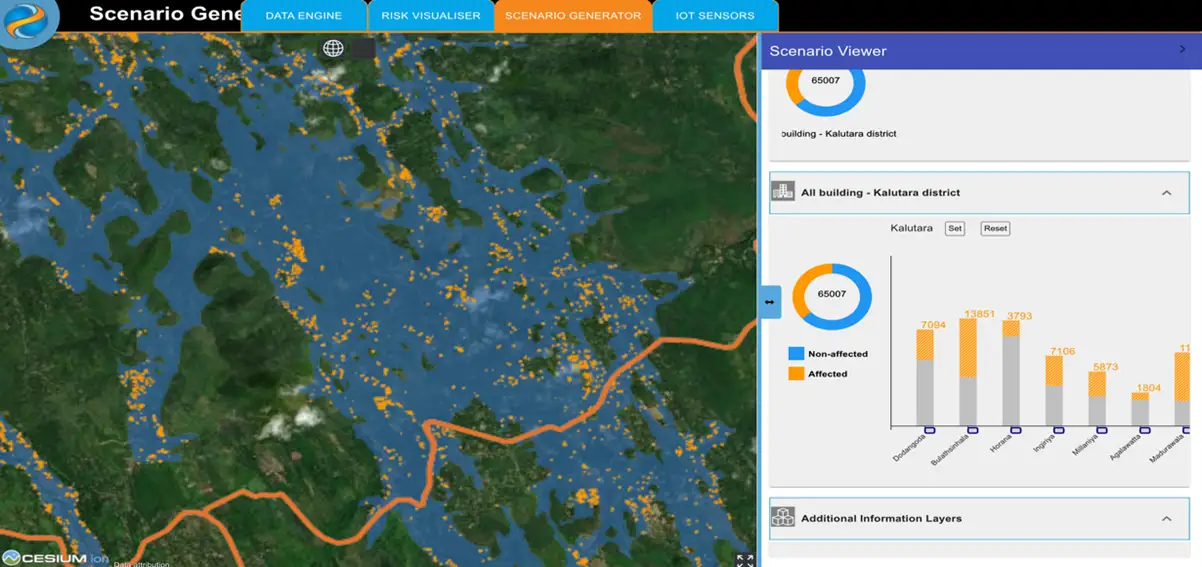
Task: Click the dark square button beside the globe
Action: (x=363, y=48)
